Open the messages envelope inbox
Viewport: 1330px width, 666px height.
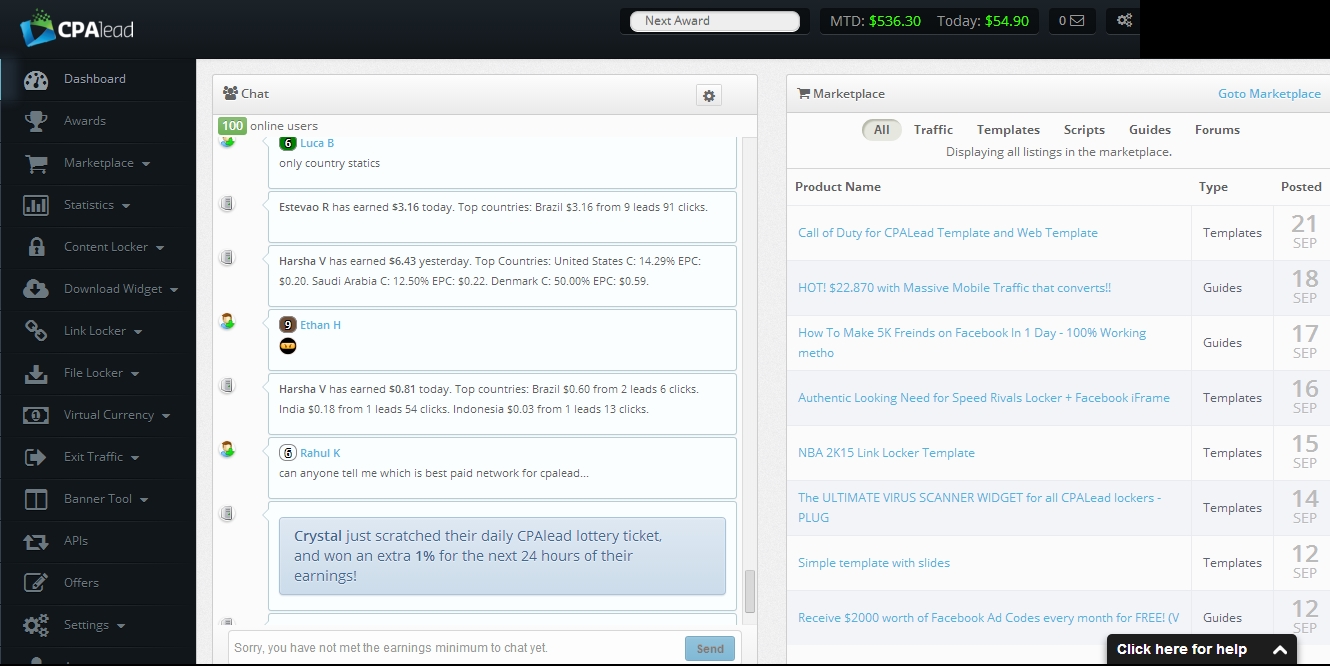pyautogui.click(x=1072, y=21)
